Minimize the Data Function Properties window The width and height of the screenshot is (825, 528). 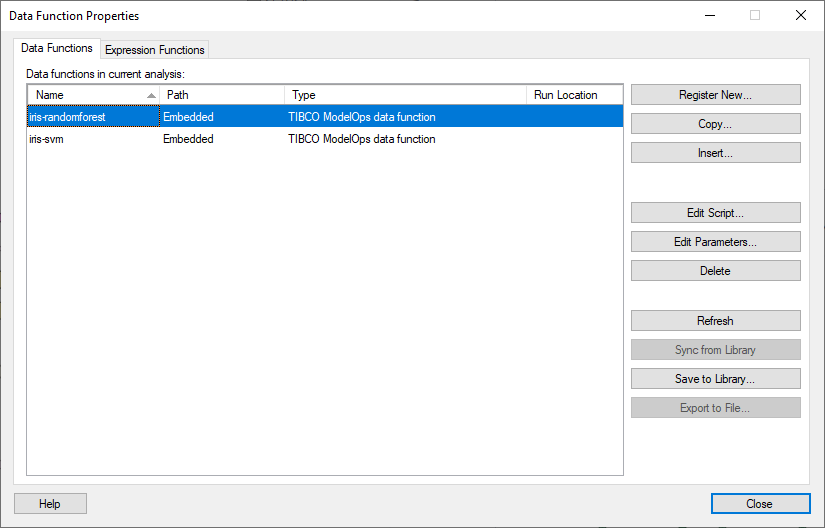coord(709,15)
